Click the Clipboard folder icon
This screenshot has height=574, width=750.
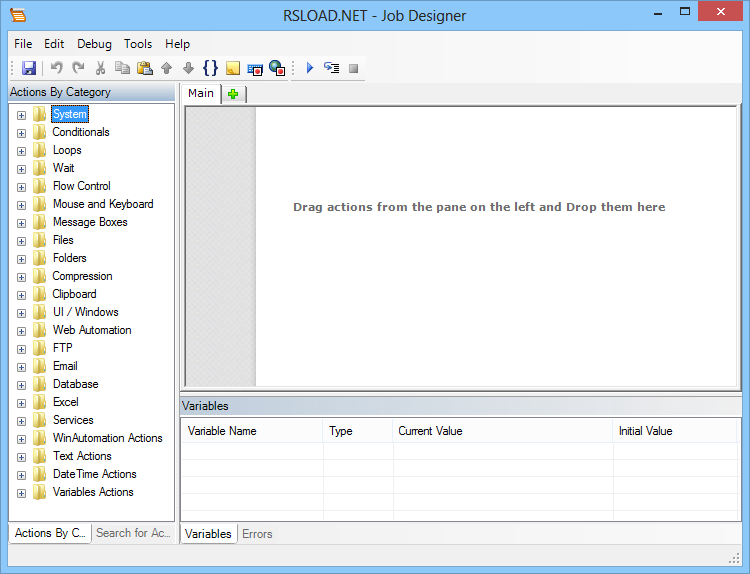click(x=39, y=294)
